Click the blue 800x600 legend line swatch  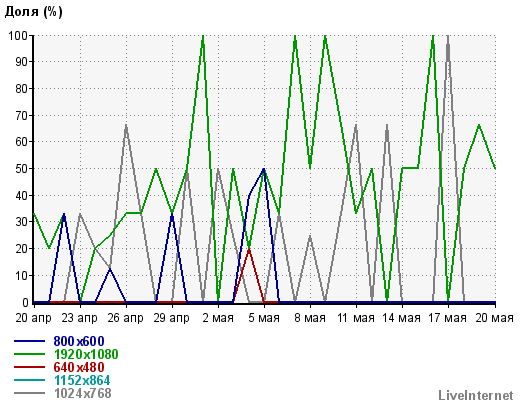coord(29,341)
